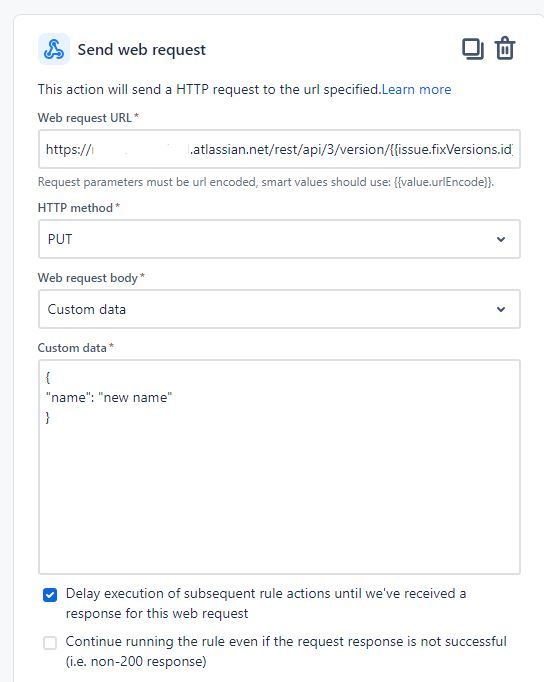This screenshot has height=682, width=544.
Task: Uncheck Delay execution of subsequent rule actions
Action: pyautogui.click(x=50, y=595)
